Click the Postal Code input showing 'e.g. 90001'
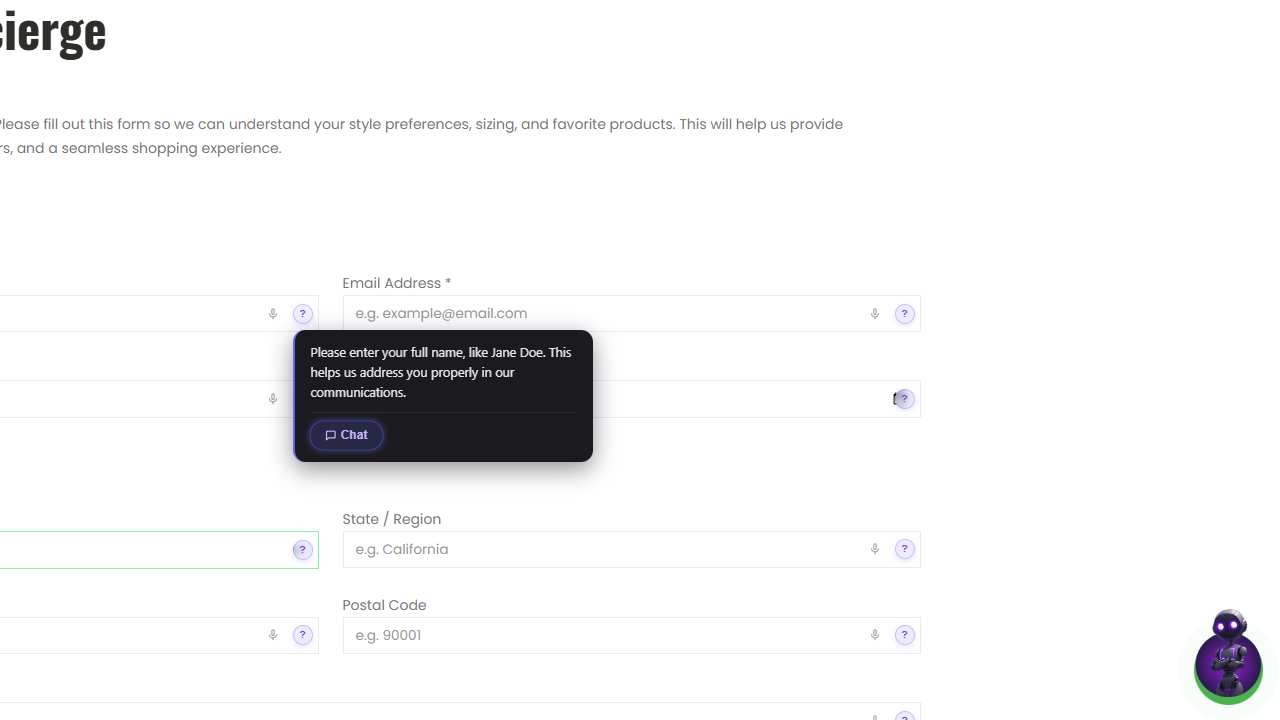Viewport: 1280px width, 720px height. (600, 635)
